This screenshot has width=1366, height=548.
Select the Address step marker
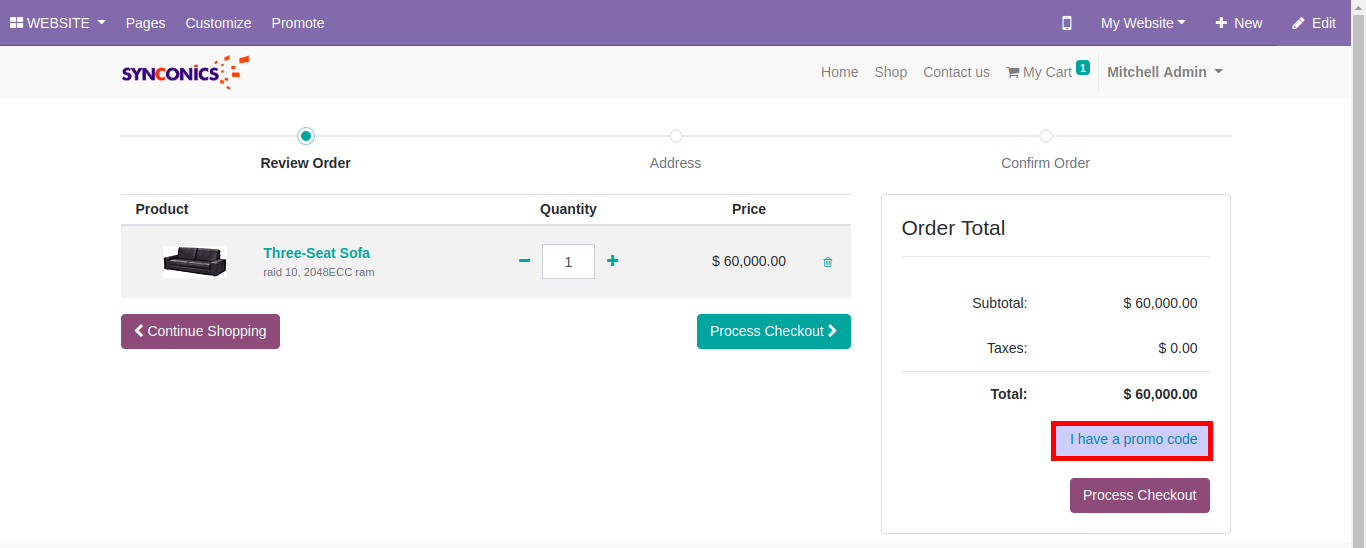click(x=676, y=136)
